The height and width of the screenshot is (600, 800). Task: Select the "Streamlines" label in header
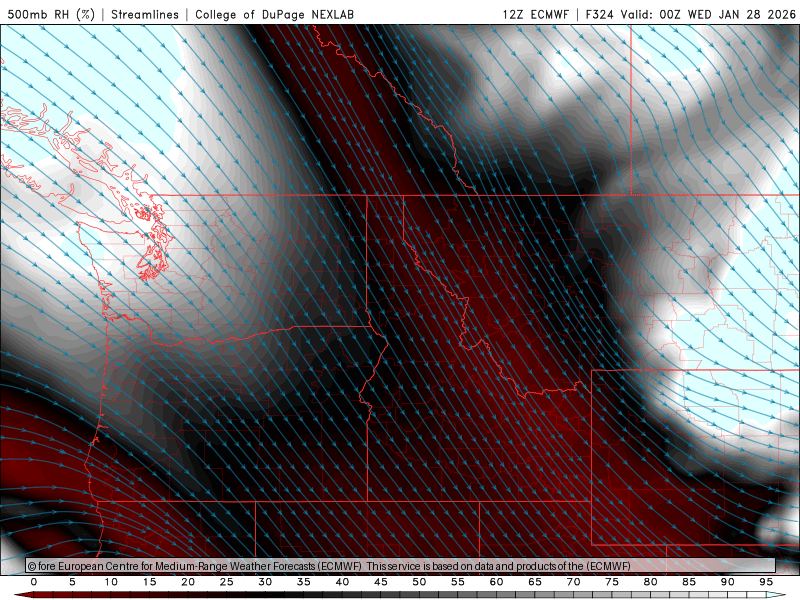tap(145, 14)
